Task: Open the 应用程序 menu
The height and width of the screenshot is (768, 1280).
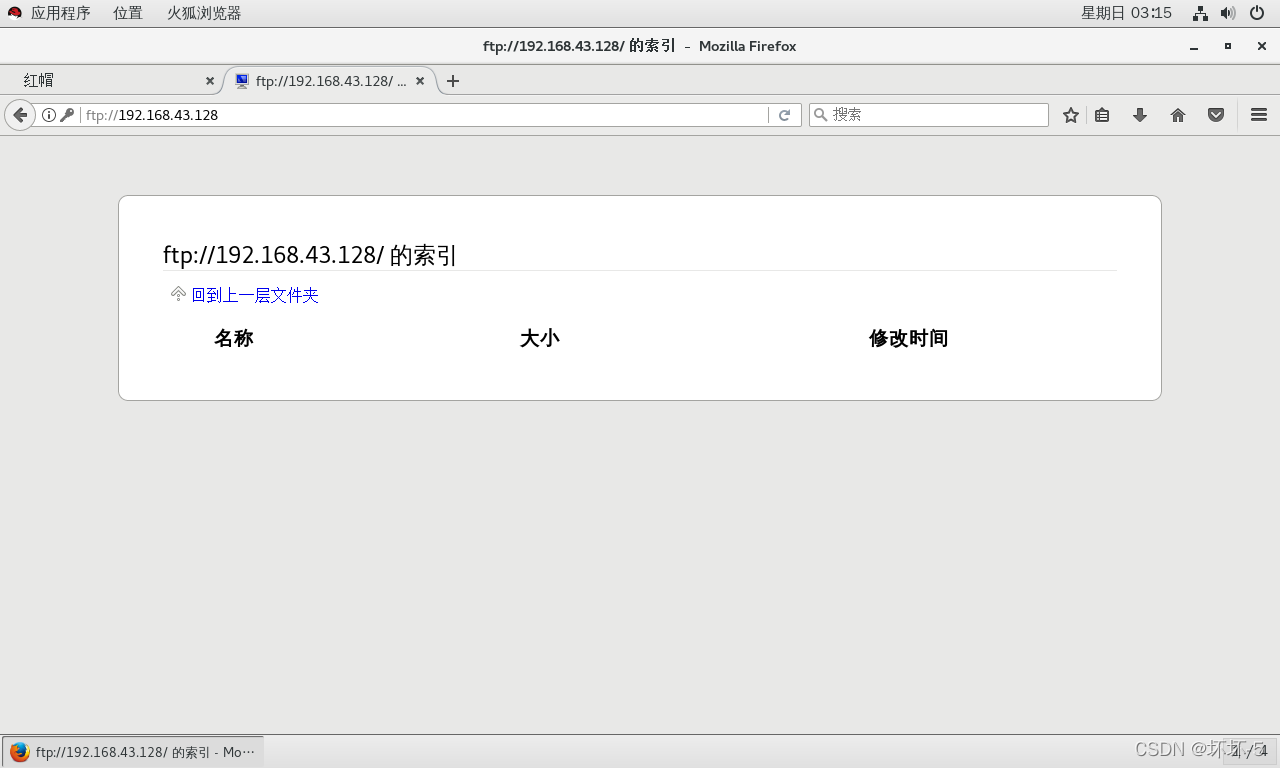Action: pyautogui.click(x=60, y=13)
